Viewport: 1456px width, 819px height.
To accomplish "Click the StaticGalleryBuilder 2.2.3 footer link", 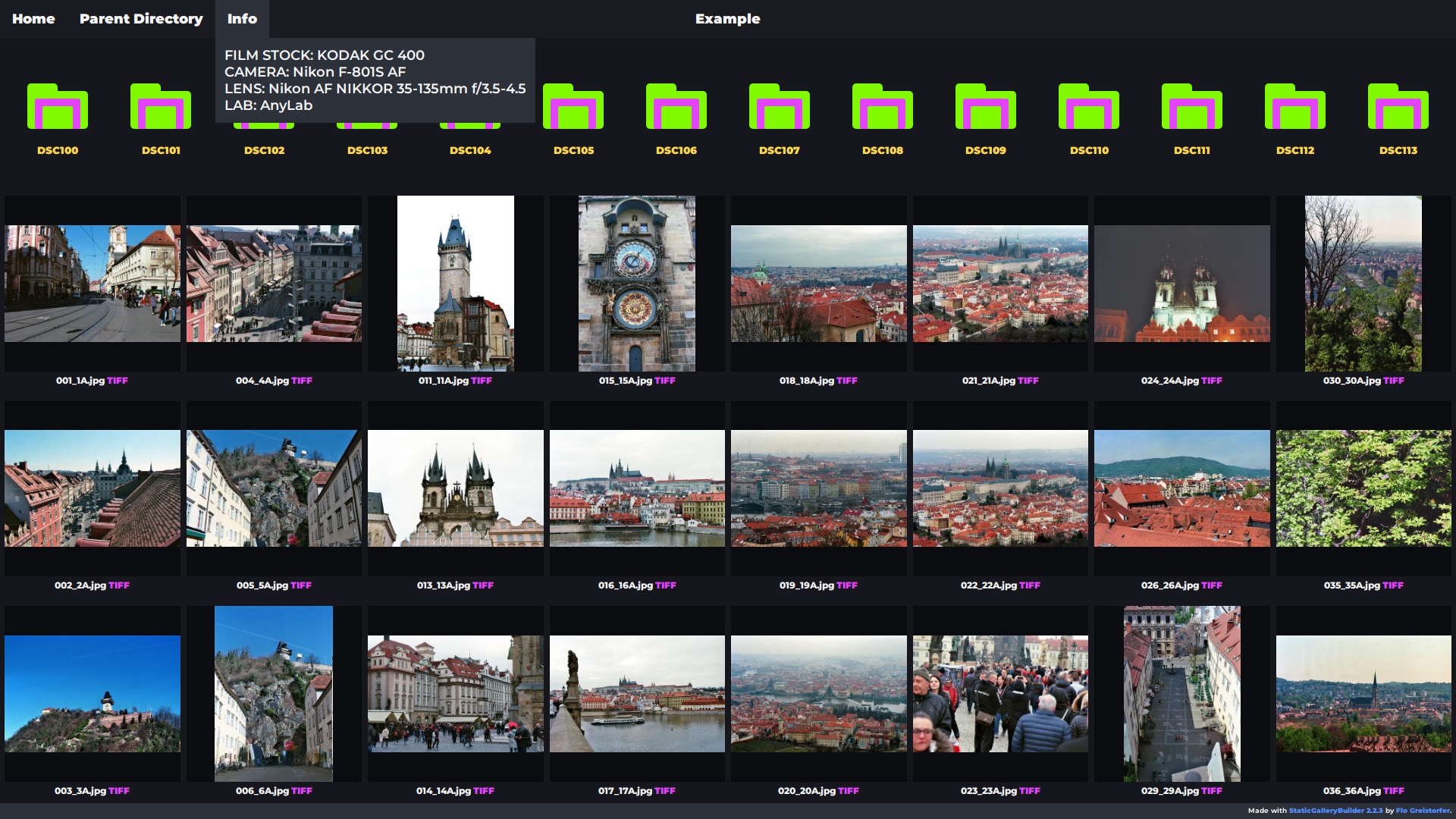I will click(x=1335, y=811).
